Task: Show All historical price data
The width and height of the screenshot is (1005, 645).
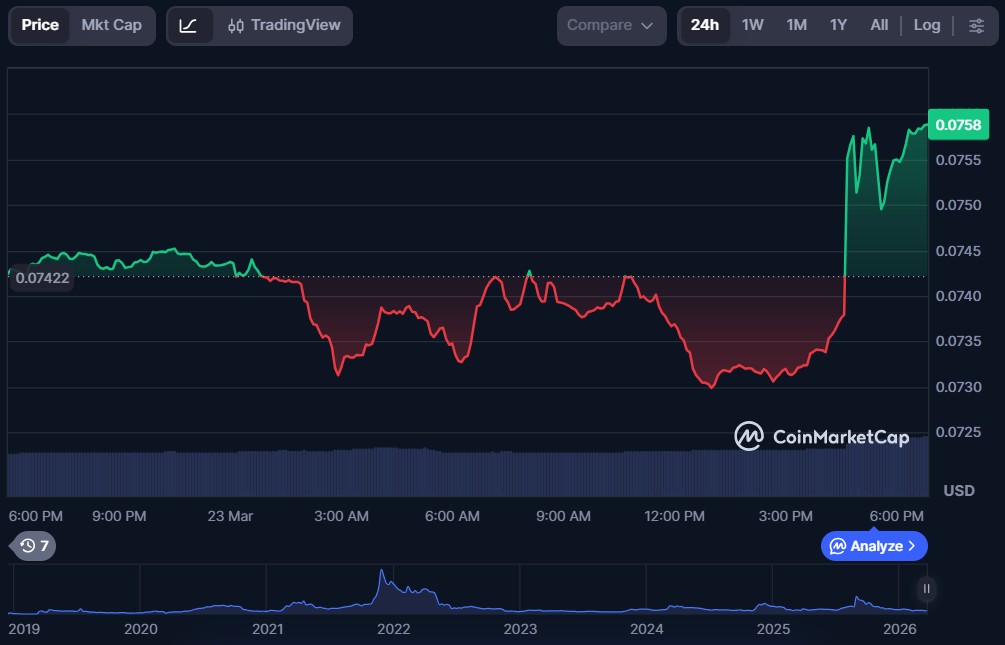Action: (x=879, y=25)
